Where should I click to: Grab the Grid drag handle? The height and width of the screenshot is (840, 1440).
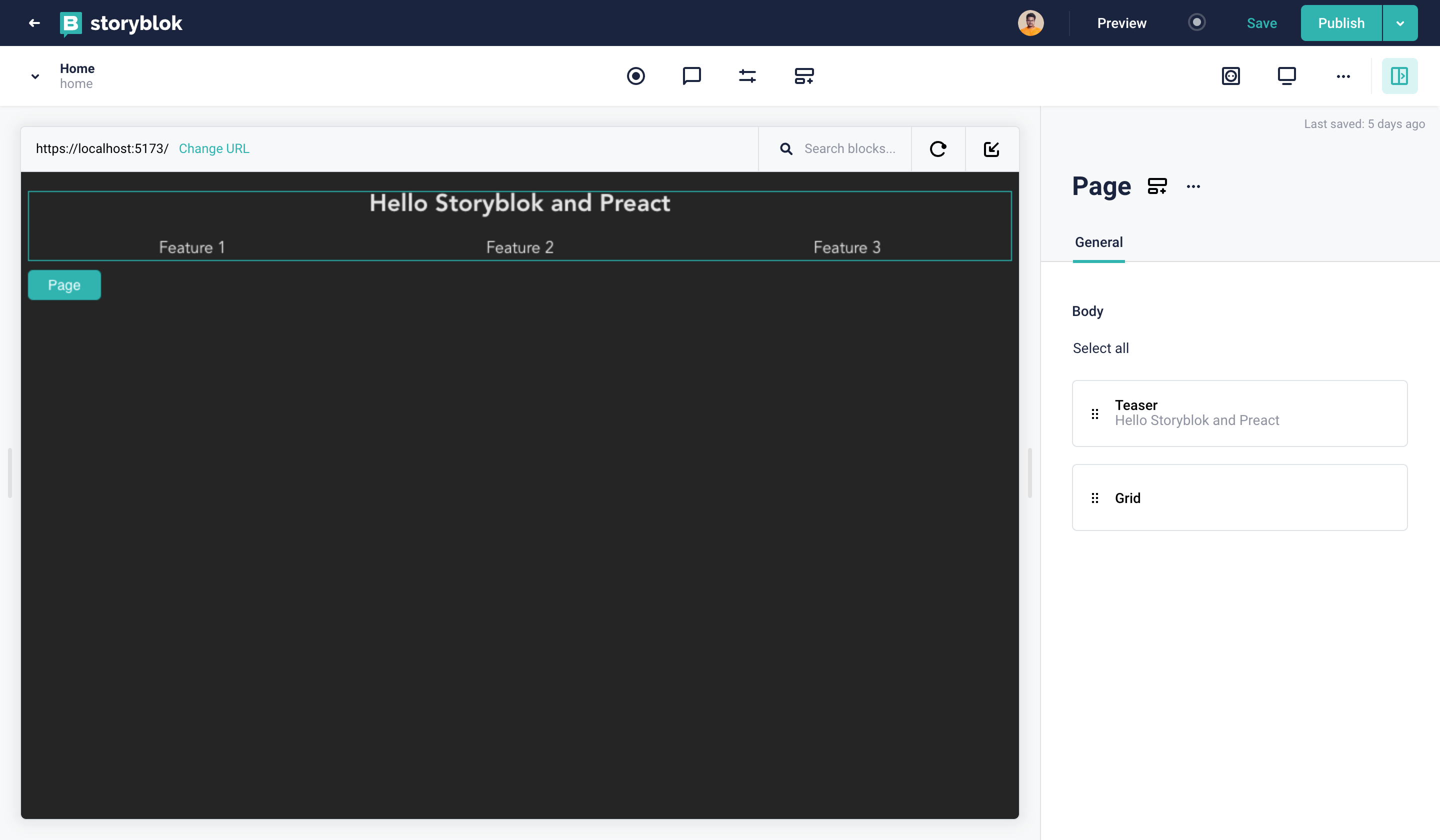click(1094, 498)
